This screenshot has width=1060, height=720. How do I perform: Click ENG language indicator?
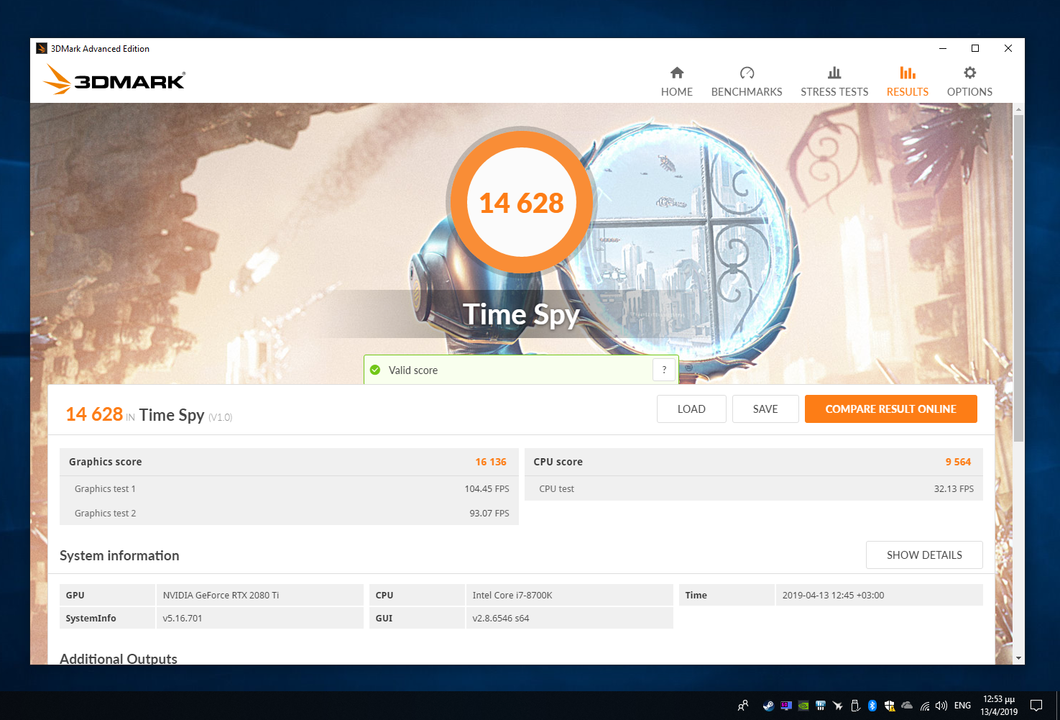tap(962, 705)
